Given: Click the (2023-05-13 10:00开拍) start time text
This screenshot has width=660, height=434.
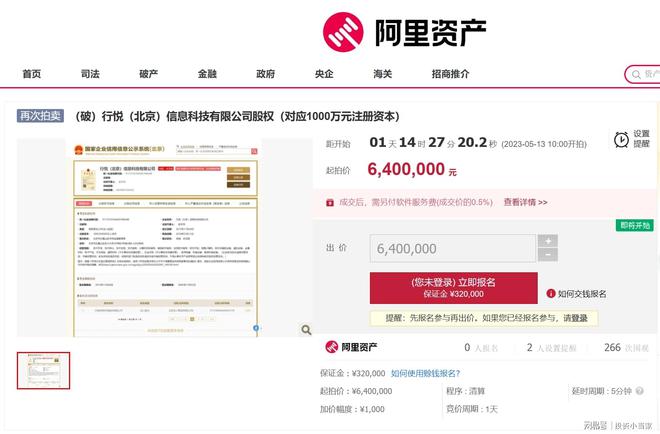Looking at the screenshot, I should (x=544, y=144).
